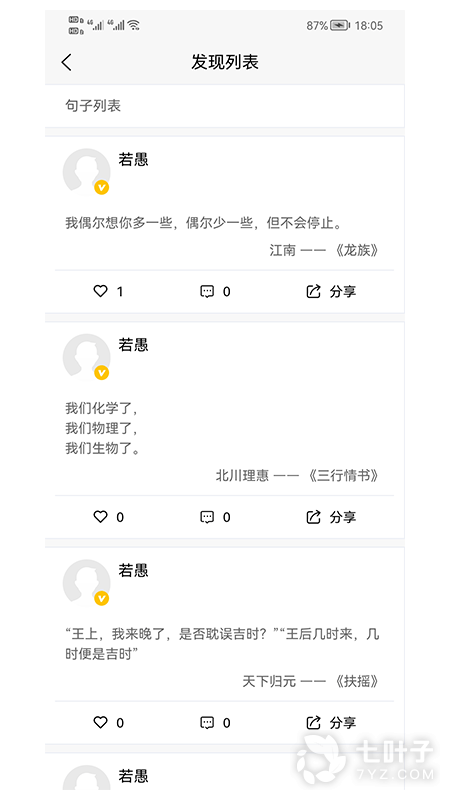
Task: Like the 三行情书 quote via its heart icon
Action: (101, 517)
